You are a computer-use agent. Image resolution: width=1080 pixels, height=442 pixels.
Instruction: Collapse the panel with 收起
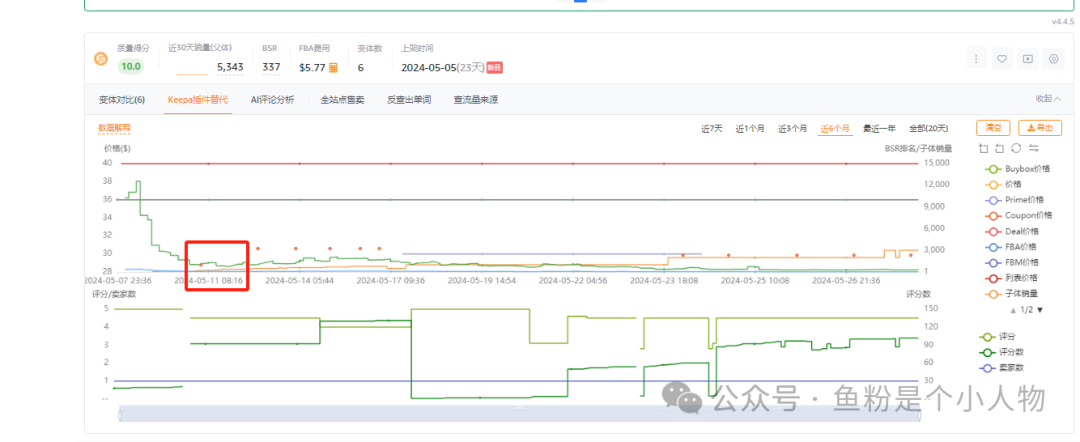1048,98
